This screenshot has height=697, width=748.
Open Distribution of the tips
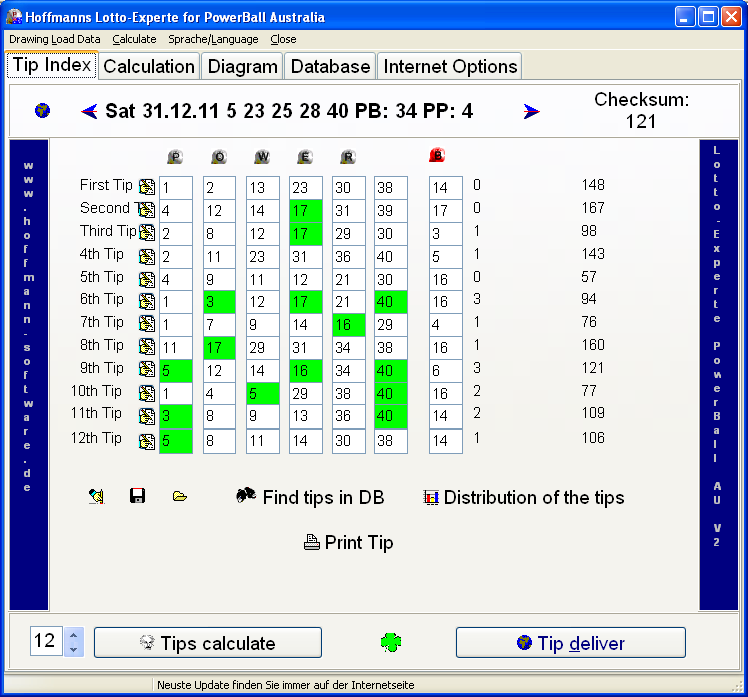pyautogui.click(x=524, y=497)
